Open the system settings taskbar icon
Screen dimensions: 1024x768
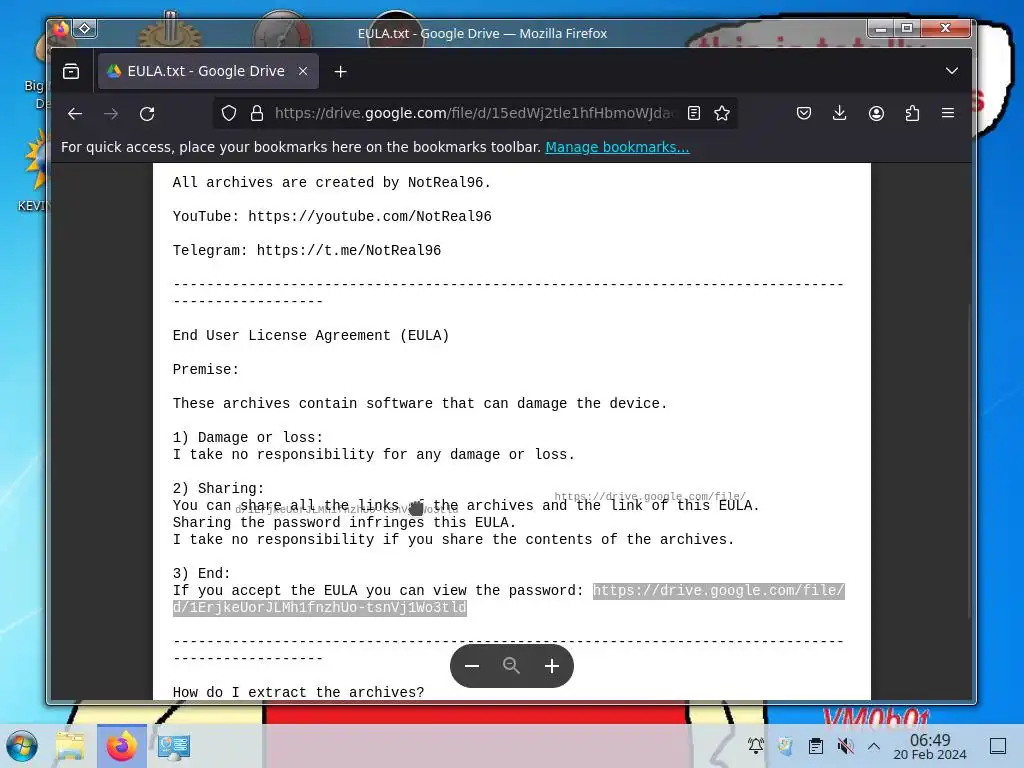(174, 746)
